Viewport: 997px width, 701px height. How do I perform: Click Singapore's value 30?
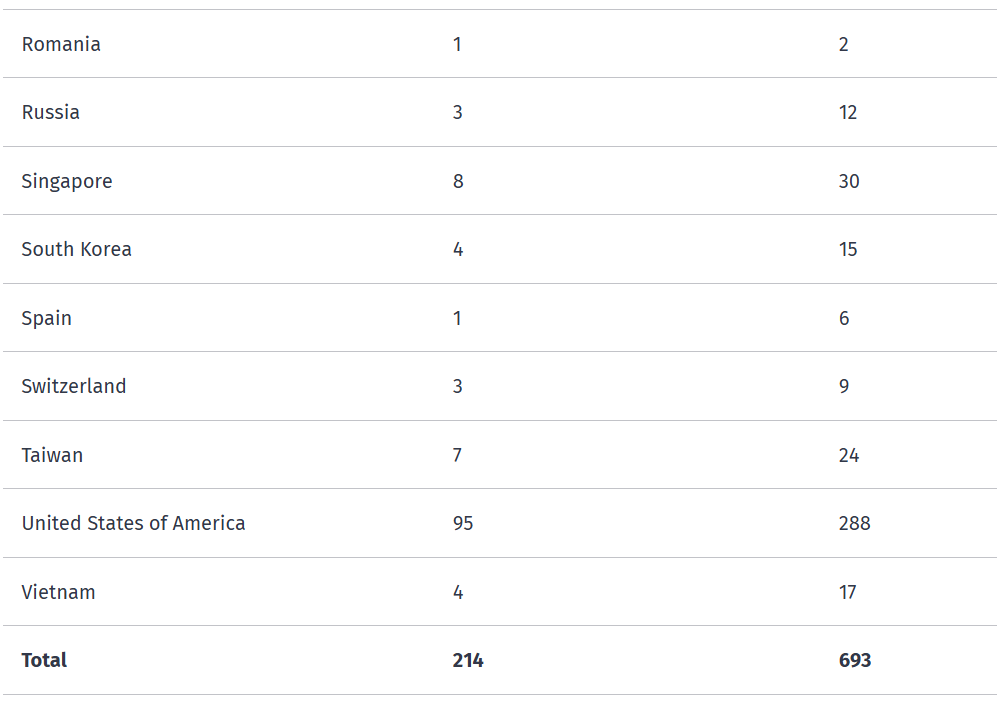pos(849,181)
